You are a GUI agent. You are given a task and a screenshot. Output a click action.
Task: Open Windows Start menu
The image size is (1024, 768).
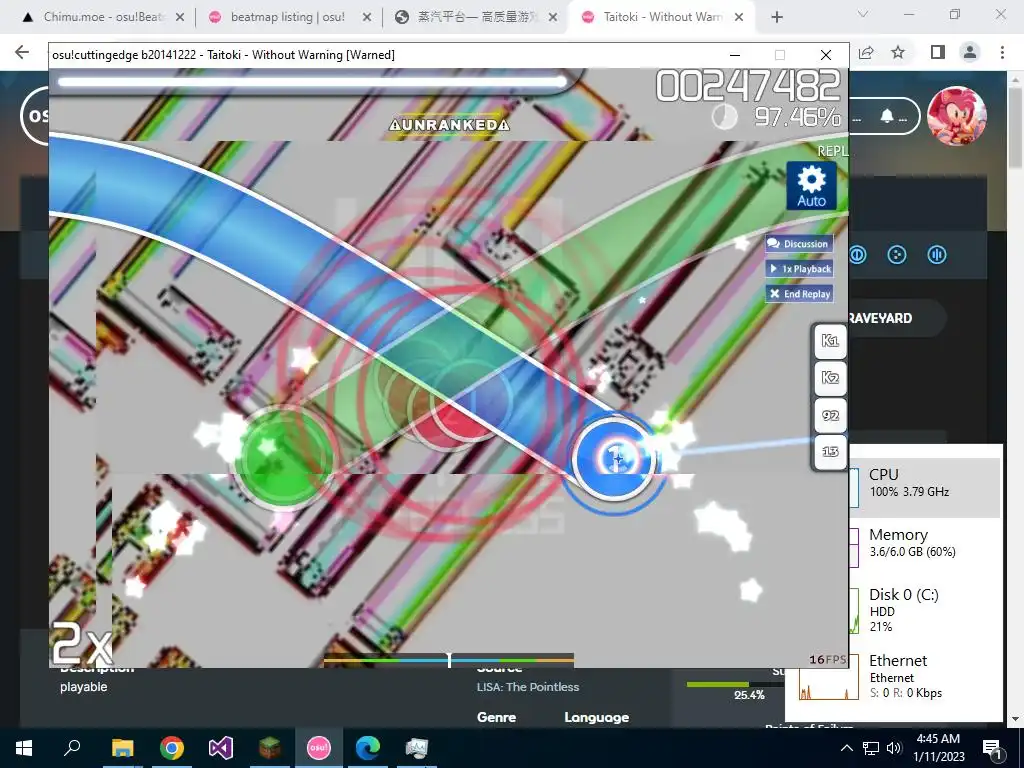coord(24,748)
